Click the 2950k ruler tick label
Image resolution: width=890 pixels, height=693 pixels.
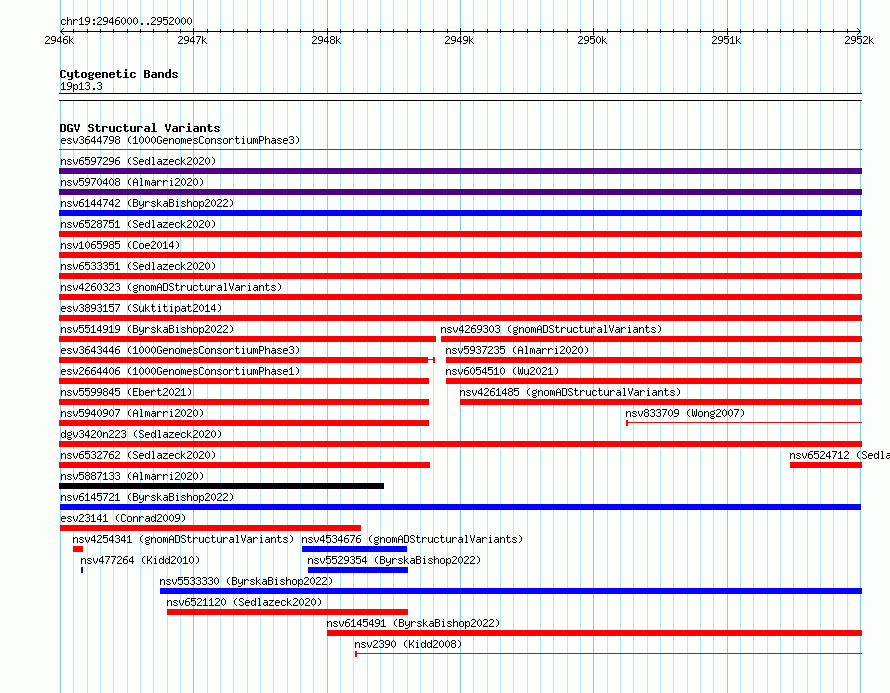[x=592, y=40]
